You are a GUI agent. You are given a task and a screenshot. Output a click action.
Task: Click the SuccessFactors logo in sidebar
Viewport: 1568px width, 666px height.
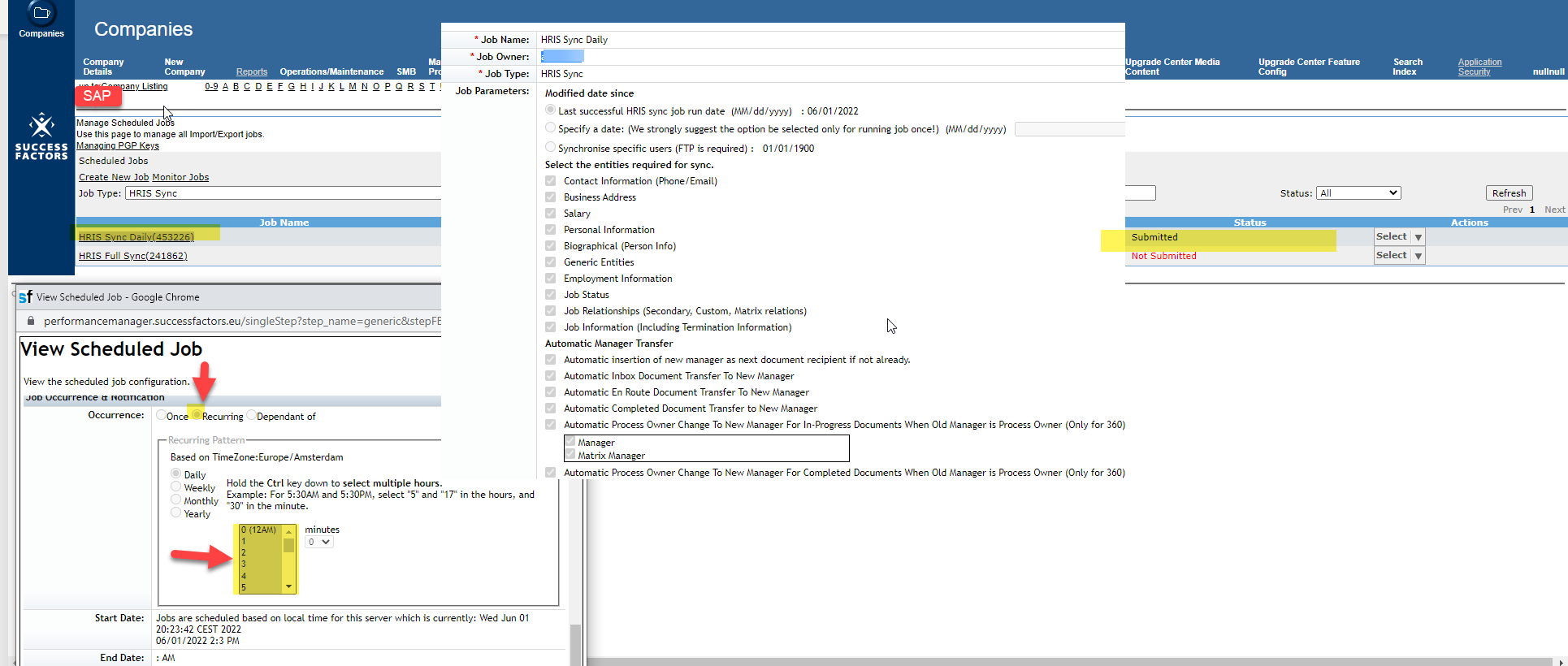41,136
